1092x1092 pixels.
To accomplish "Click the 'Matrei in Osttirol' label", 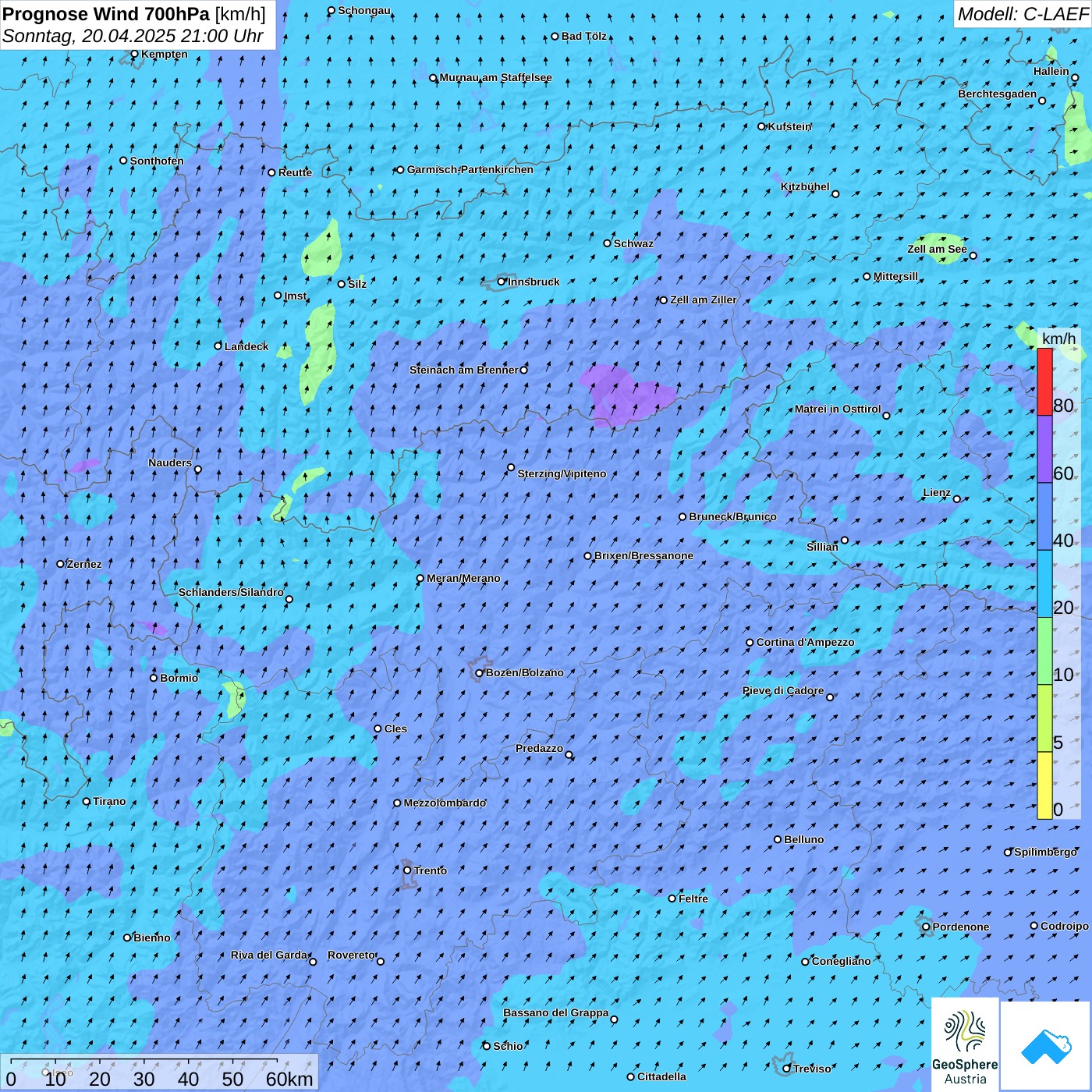I will (x=838, y=409).
